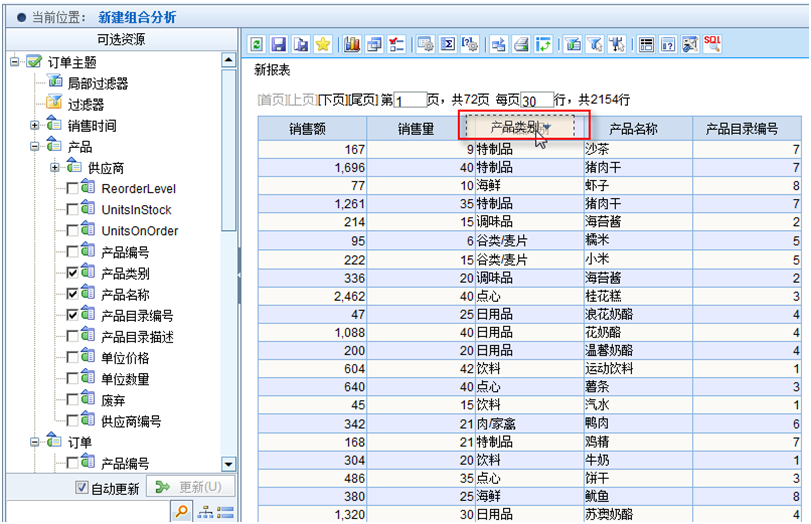The width and height of the screenshot is (811, 524).
Task: Click the panel splitter collapse handle
Action: [x=239, y=276]
